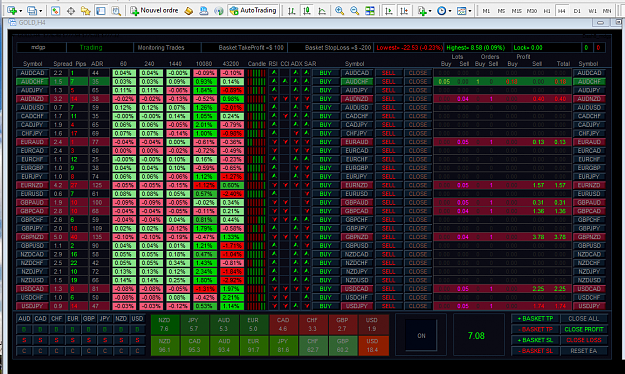
Task: Open the Navigator folder-star icon
Action: click(x=86, y=11)
